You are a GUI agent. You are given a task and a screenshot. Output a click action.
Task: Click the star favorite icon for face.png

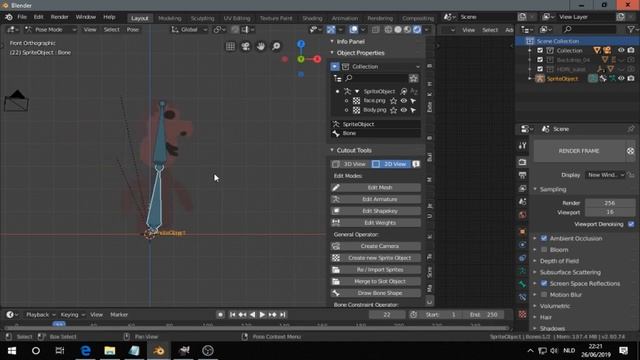point(393,100)
